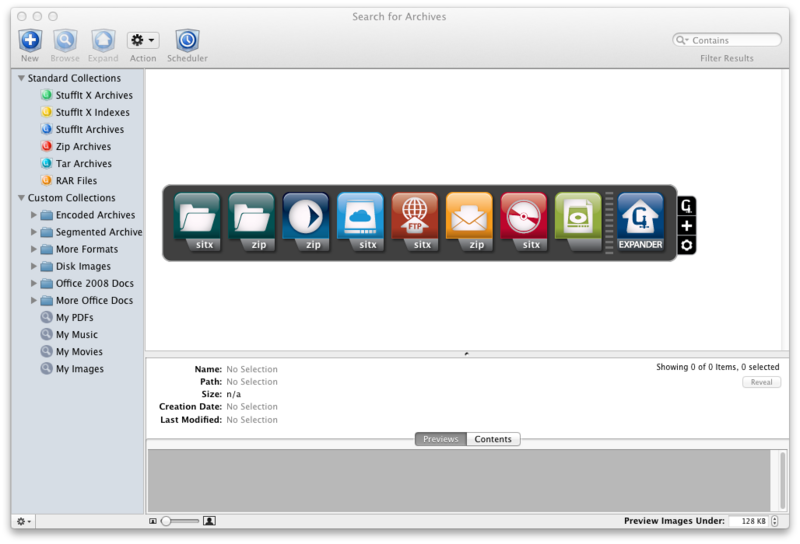Collapse the Custom Collections group
This screenshot has height=544, width=800.
pos(21,197)
